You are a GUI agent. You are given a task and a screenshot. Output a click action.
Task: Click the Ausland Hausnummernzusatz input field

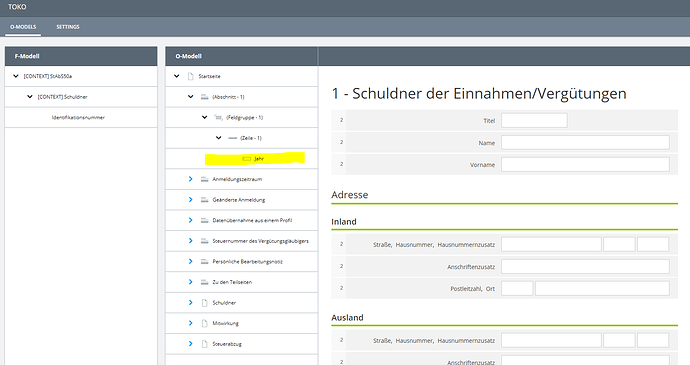[x=653, y=340]
